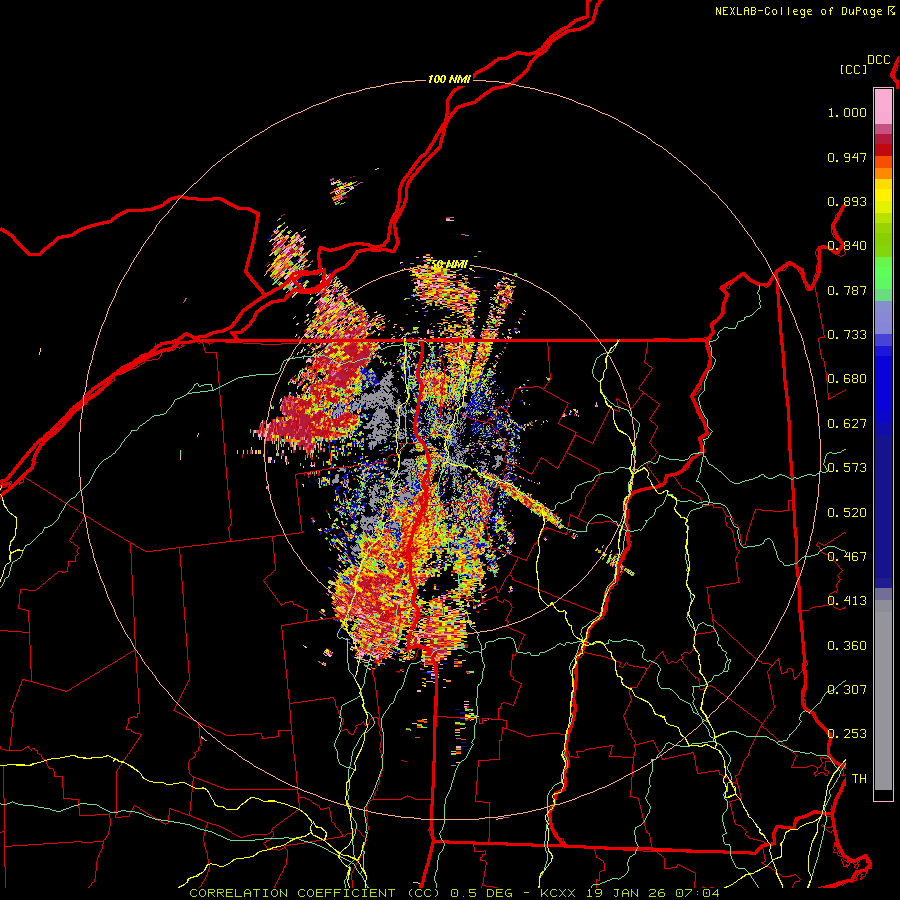Click the 19 JAN 26 date text
The image size is (900, 900).
pyautogui.click(x=627, y=893)
